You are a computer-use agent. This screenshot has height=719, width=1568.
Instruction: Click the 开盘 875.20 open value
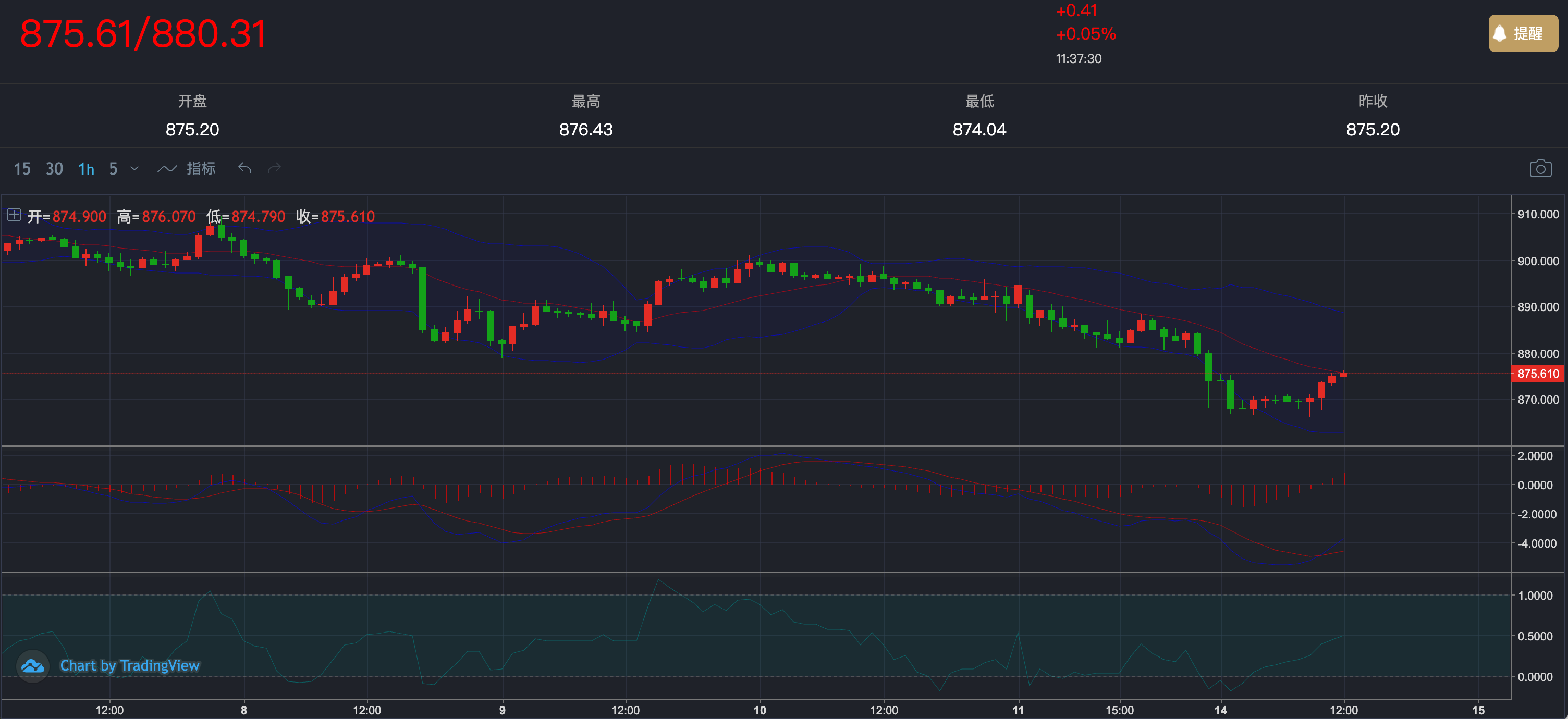point(192,130)
